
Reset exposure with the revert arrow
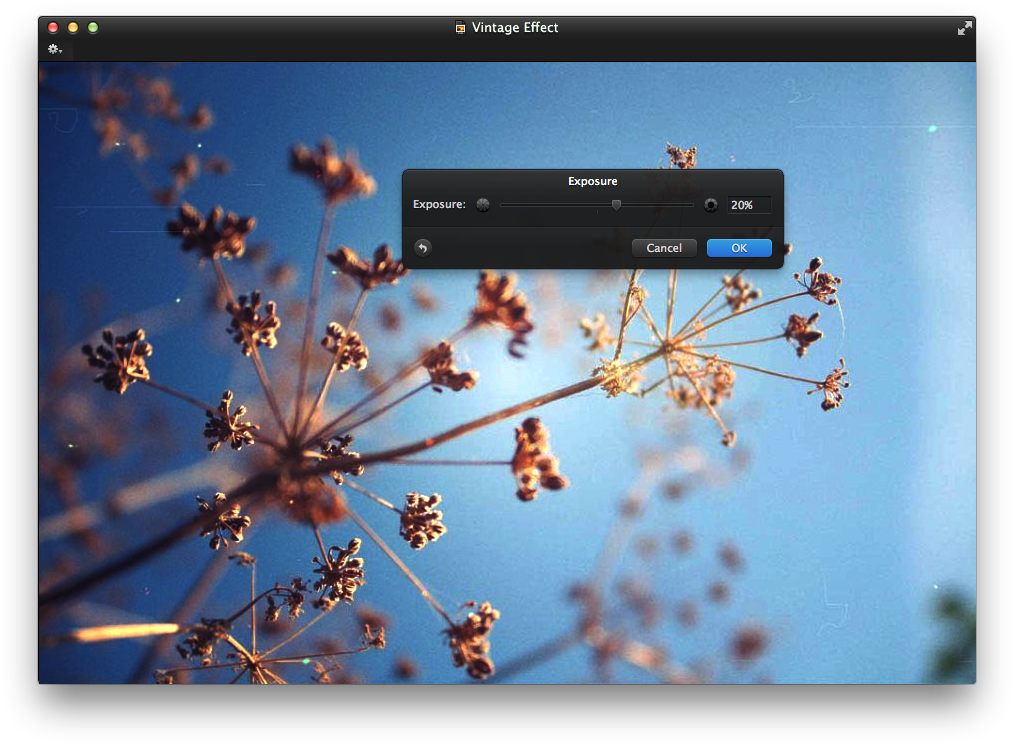click(423, 247)
